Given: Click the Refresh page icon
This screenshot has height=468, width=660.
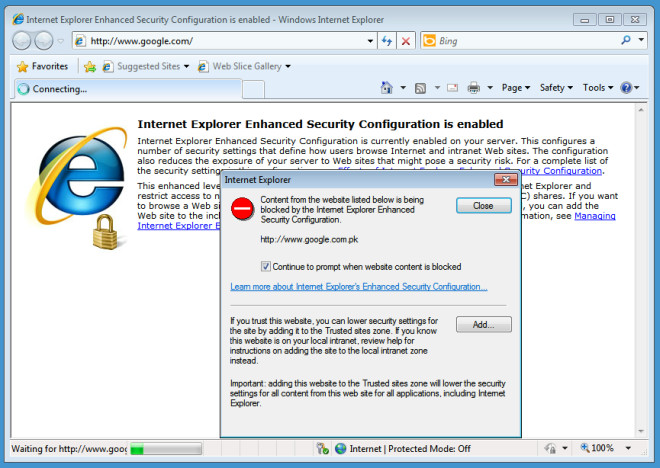Looking at the screenshot, I should coord(387,41).
